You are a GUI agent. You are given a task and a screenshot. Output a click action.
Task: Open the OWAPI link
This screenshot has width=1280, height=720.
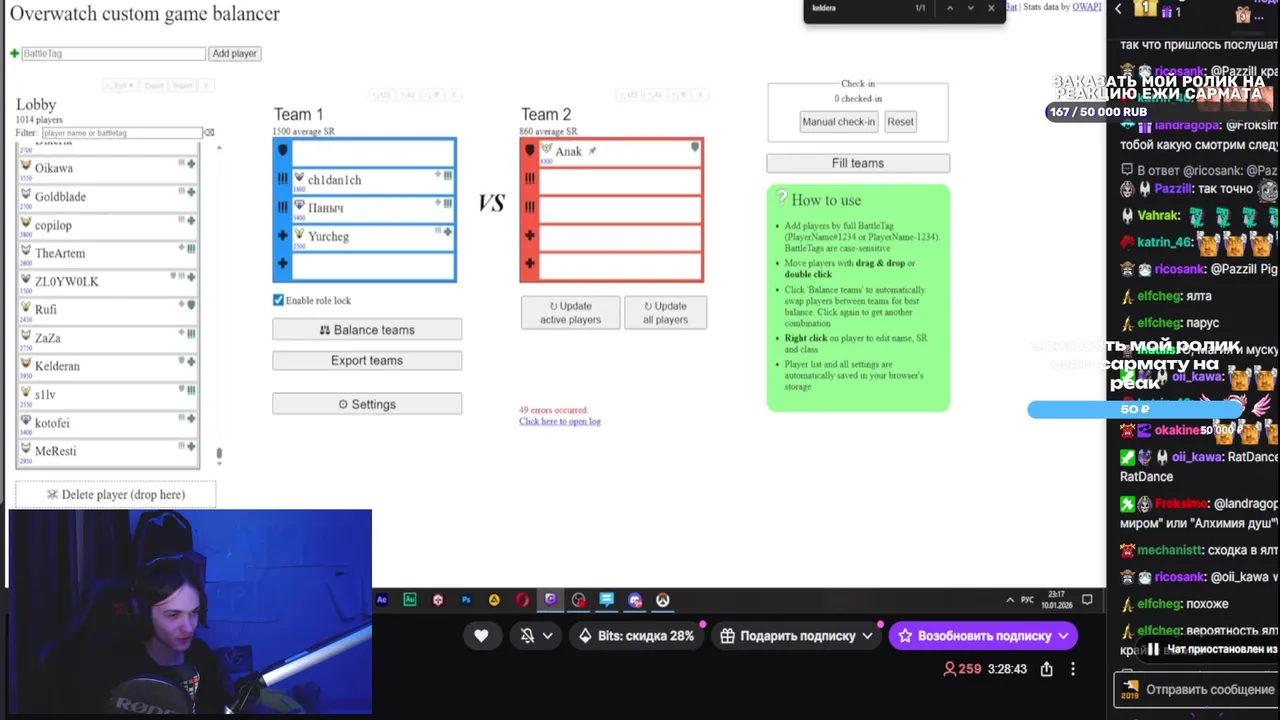[1086, 7]
